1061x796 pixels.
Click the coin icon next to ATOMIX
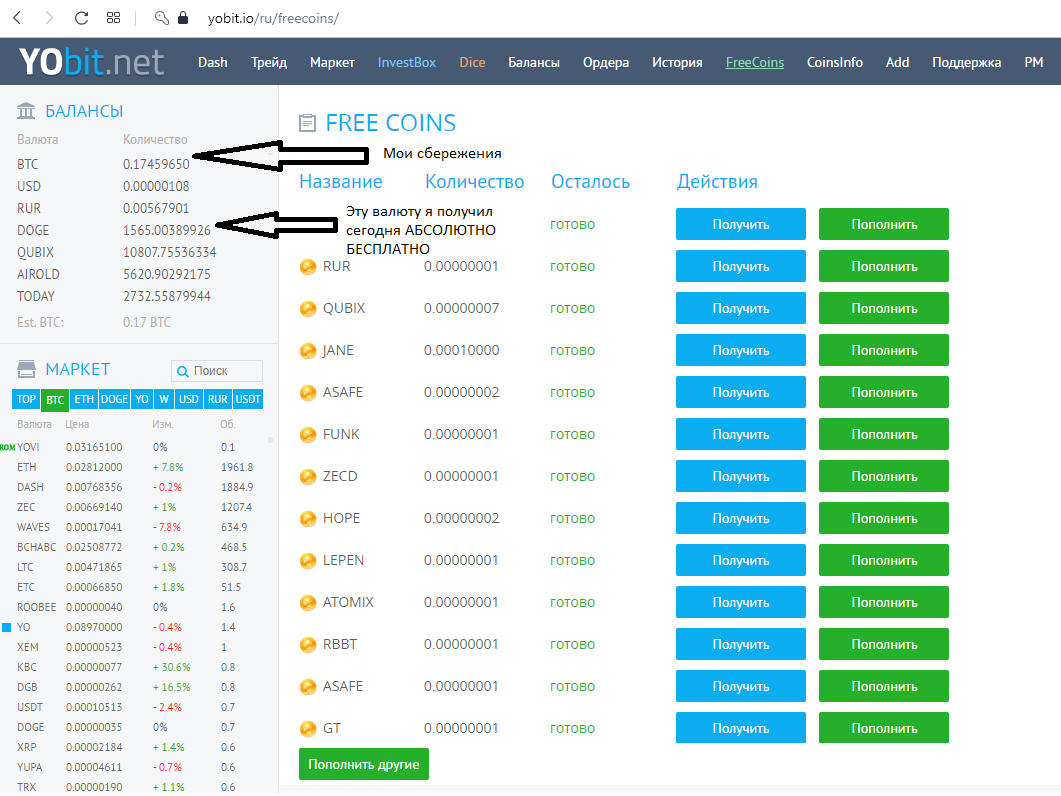click(x=308, y=602)
